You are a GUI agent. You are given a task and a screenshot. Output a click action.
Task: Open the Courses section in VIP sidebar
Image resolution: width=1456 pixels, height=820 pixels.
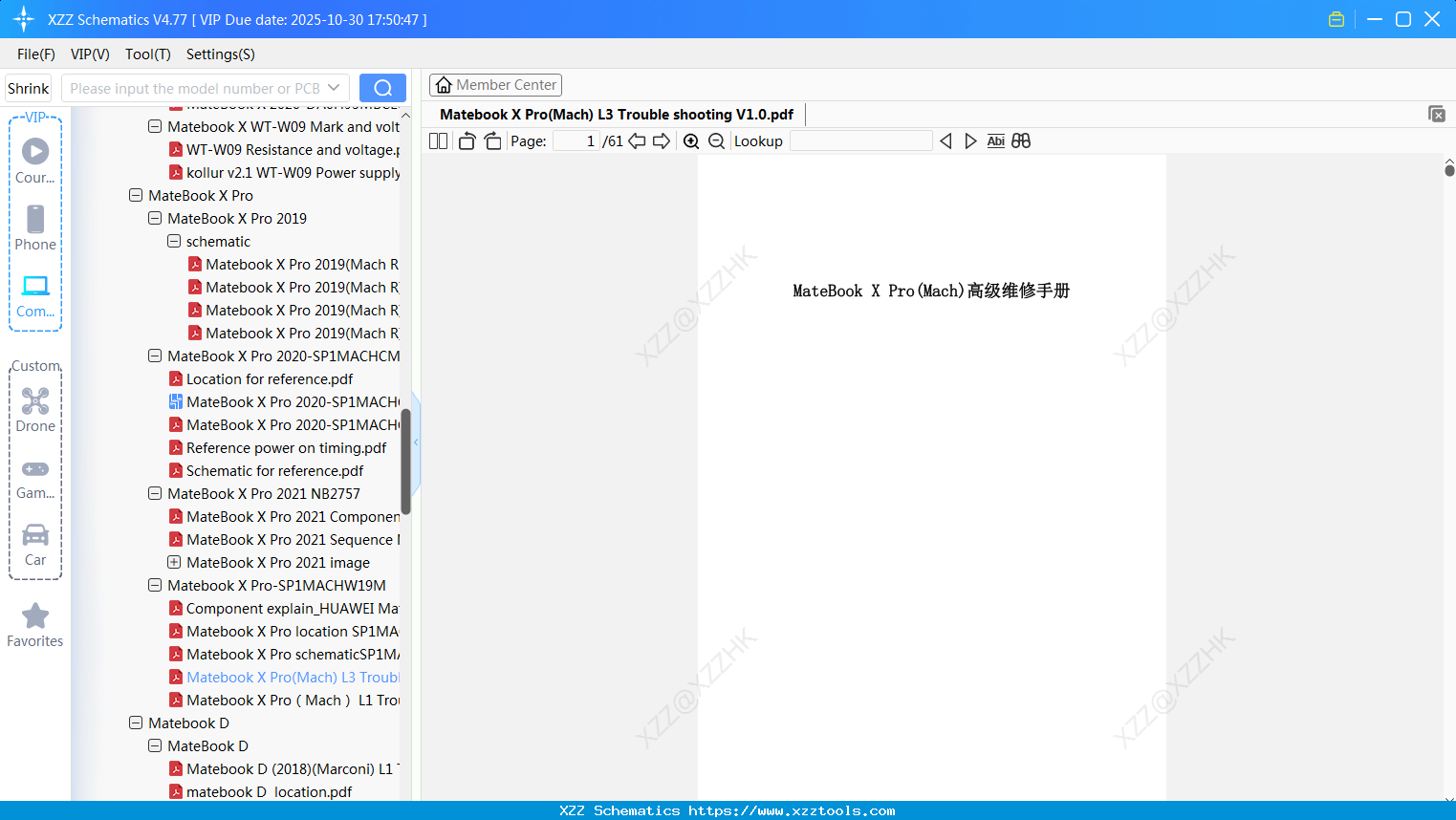click(x=35, y=161)
